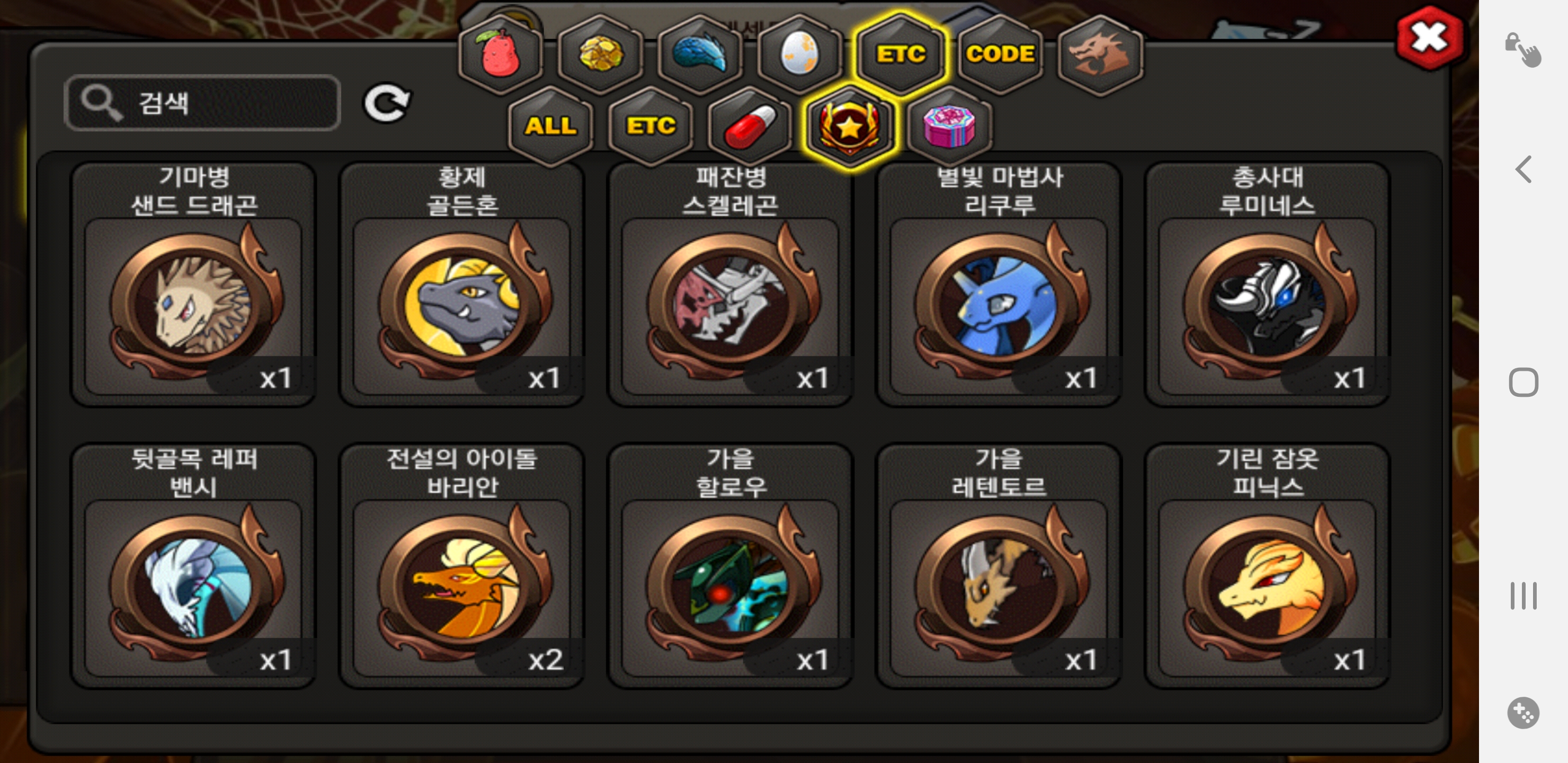Select the blue dragon scale category icon
This screenshot has height=763, width=1568.
pos(700,54)
